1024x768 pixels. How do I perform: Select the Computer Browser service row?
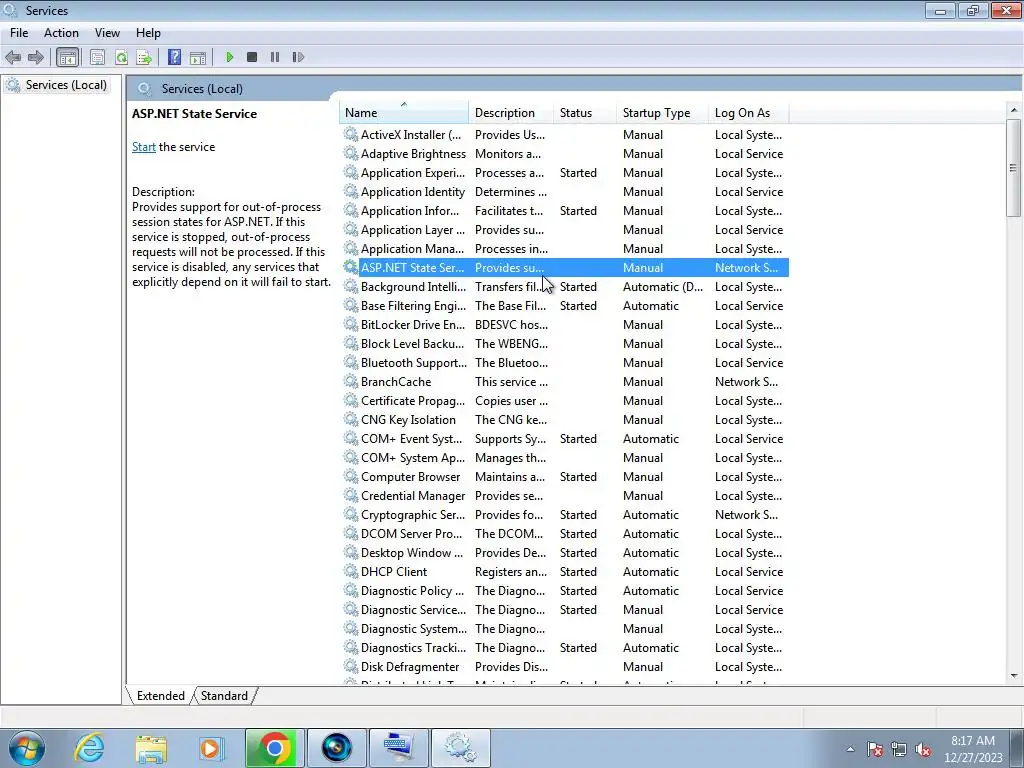coord(565,477)
